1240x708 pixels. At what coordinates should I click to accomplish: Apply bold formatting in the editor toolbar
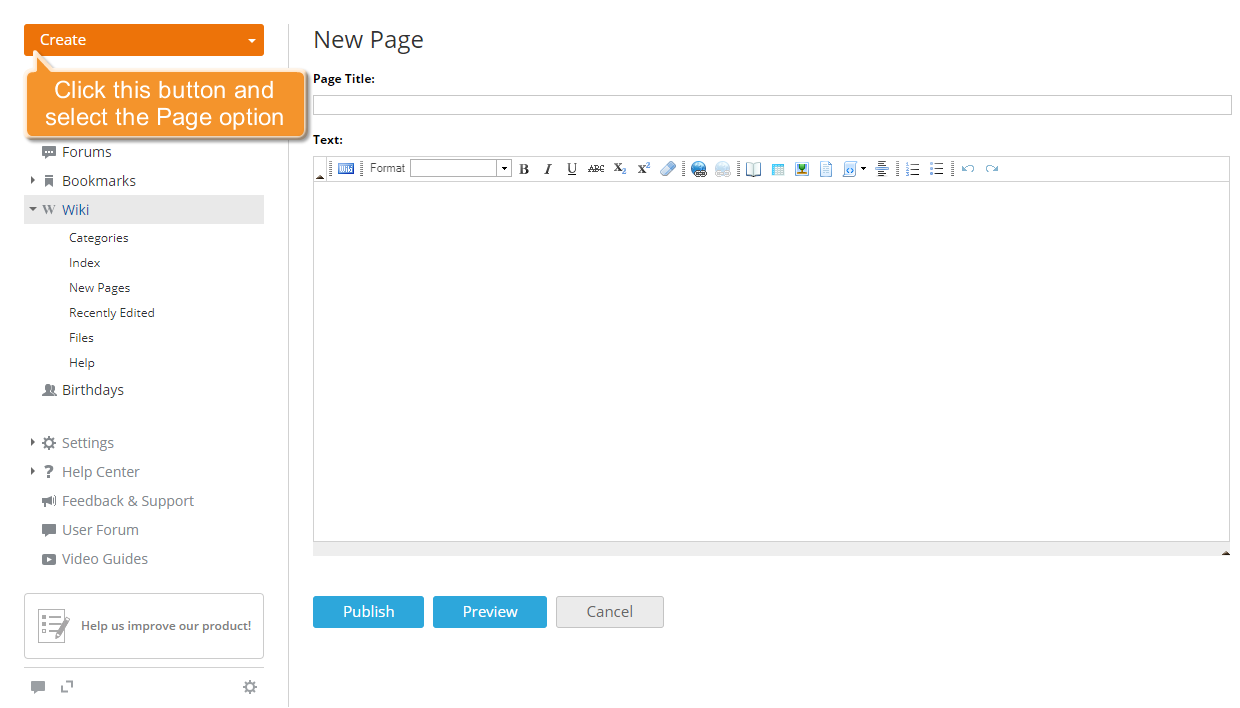coord(524,169)
